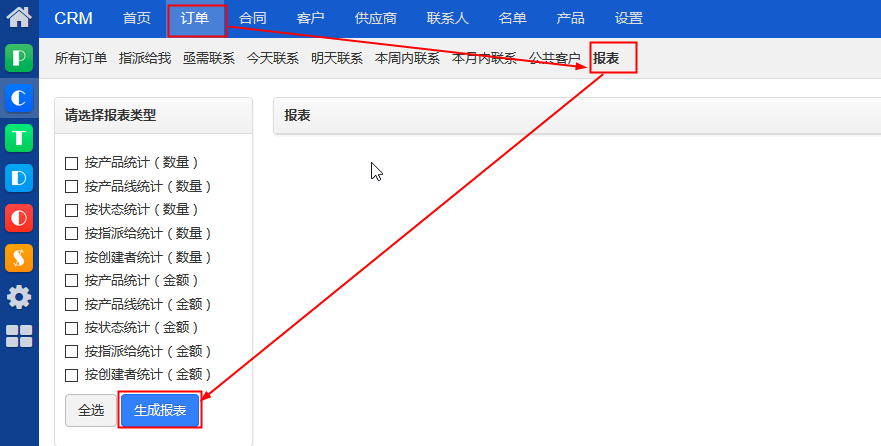Viewport: 881px width, 446px height.
Task: Open the blue D app icon
Action: click(x=19, y=178)
